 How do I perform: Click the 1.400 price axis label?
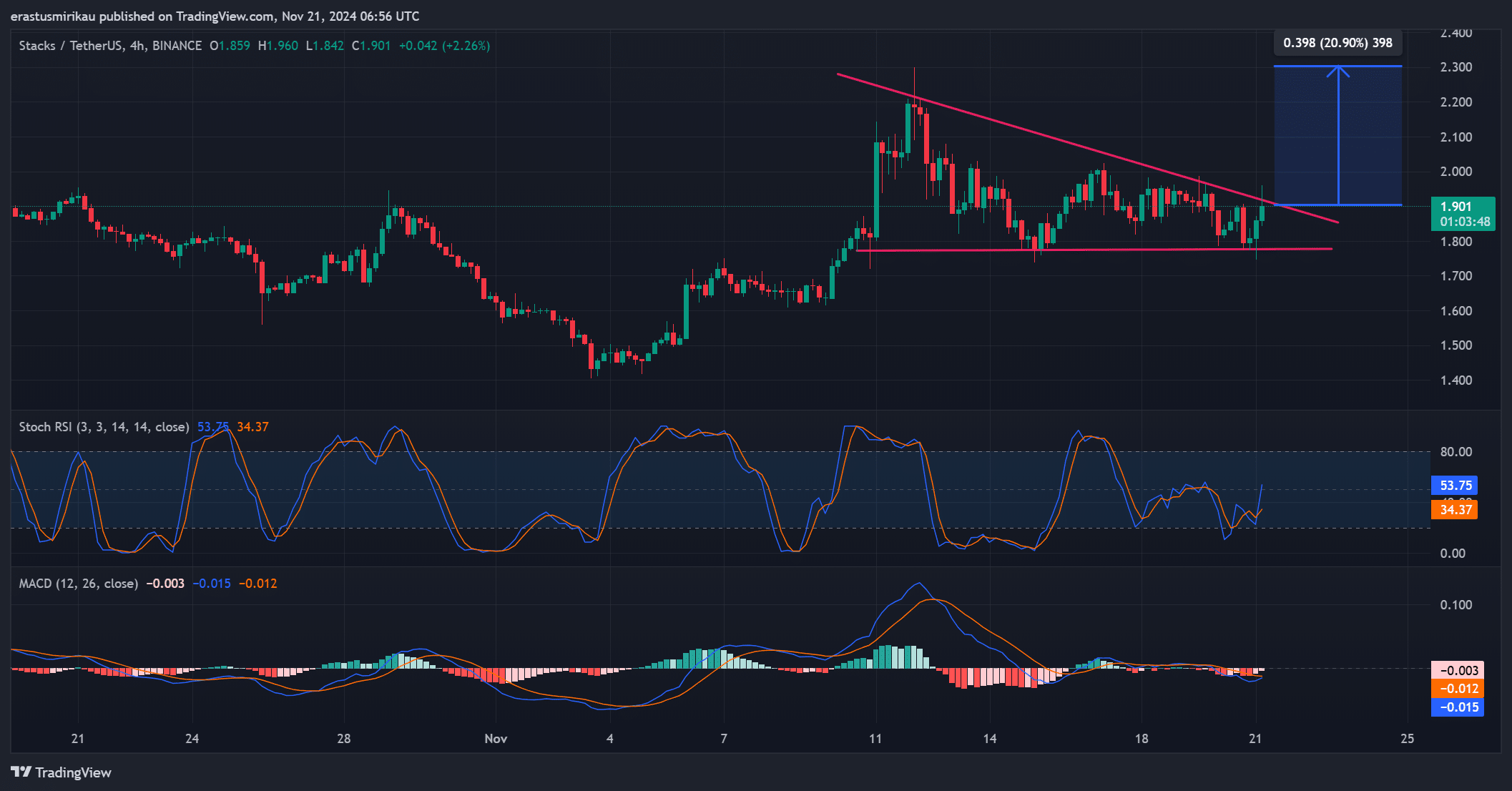1456,380
